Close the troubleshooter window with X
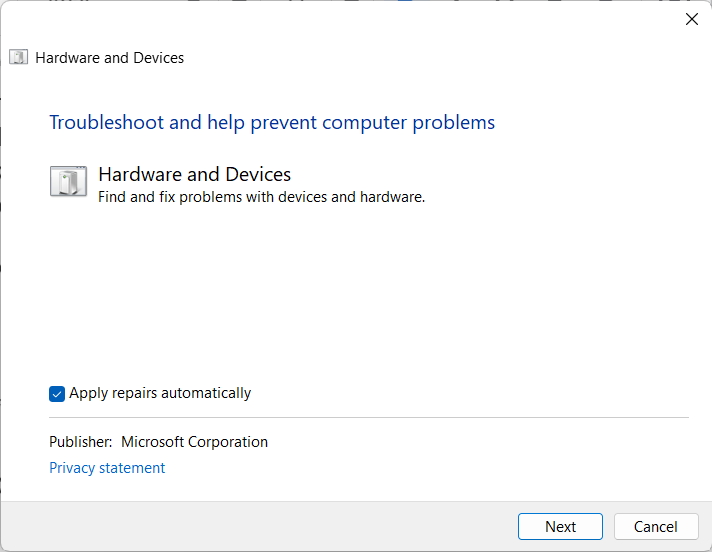This screenshot has height=552, width=712. coord(691,19)
